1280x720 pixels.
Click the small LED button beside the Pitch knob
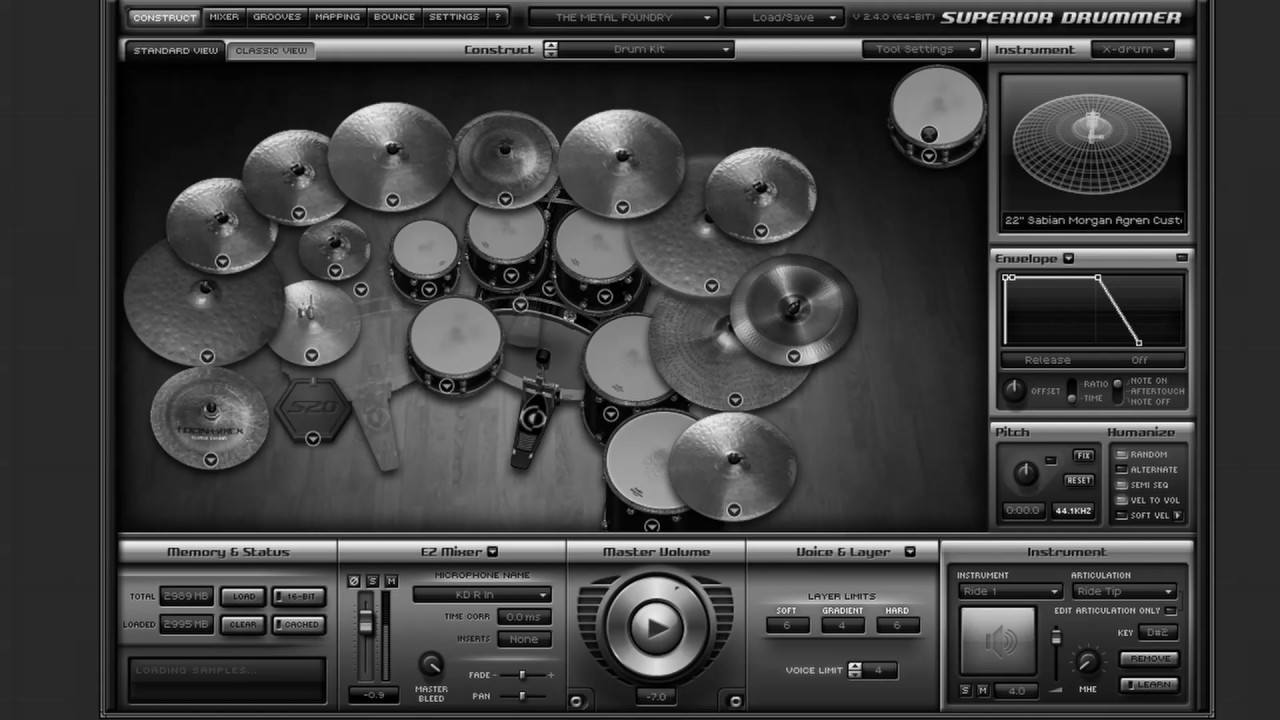click(x=1050, y=460)
